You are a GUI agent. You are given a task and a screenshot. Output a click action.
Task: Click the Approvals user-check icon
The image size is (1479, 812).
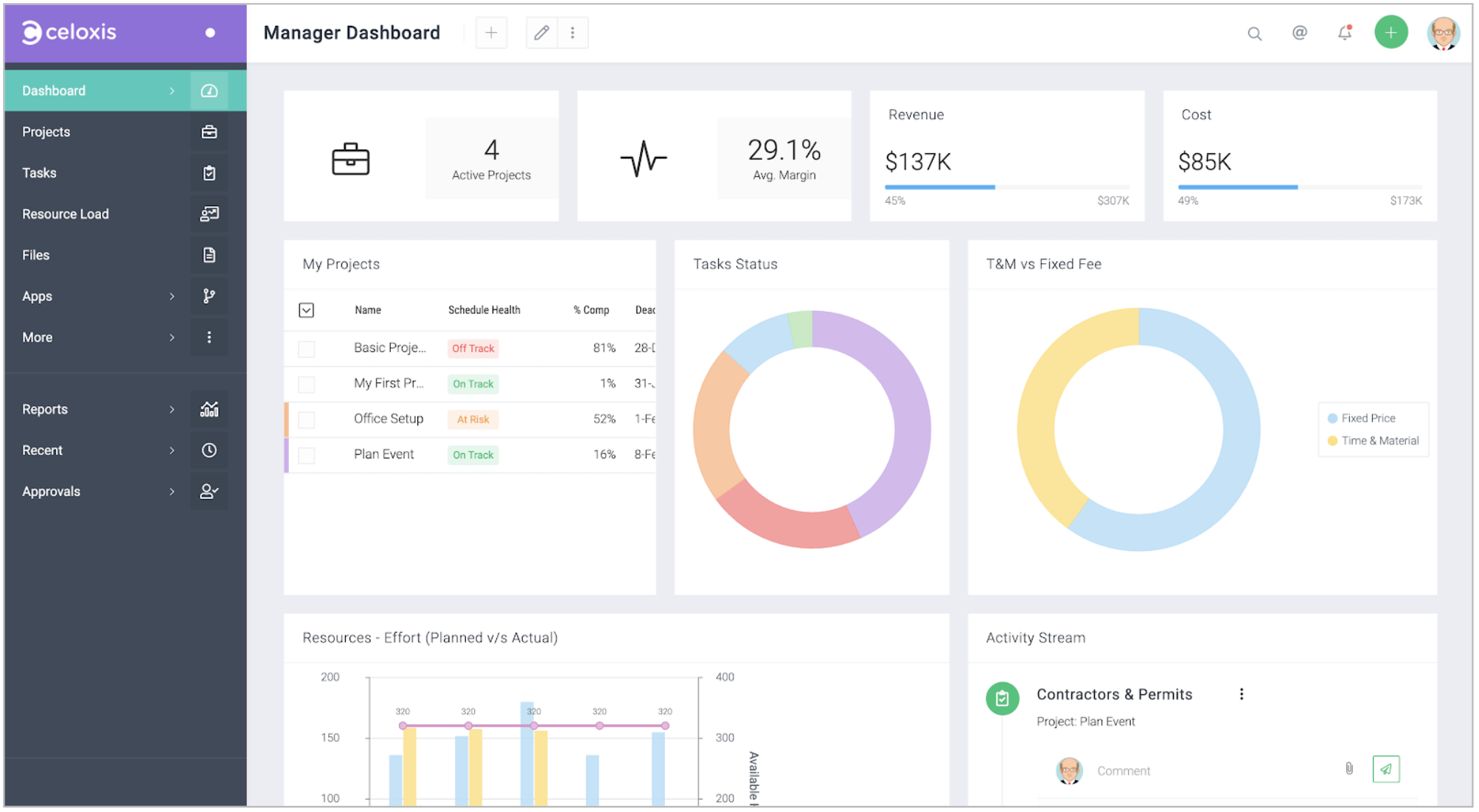coord(209,491)
